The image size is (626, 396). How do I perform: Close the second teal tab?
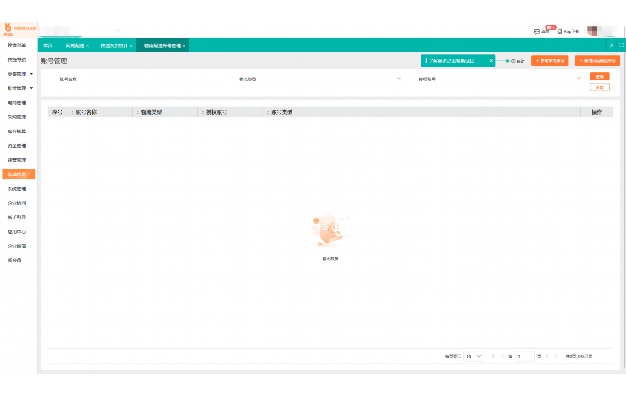[87, 46]
